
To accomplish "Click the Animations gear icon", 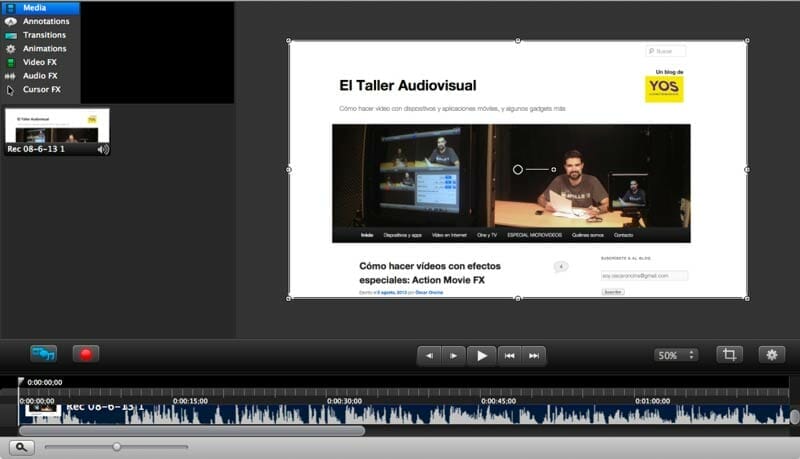I will tap(10, 49).
